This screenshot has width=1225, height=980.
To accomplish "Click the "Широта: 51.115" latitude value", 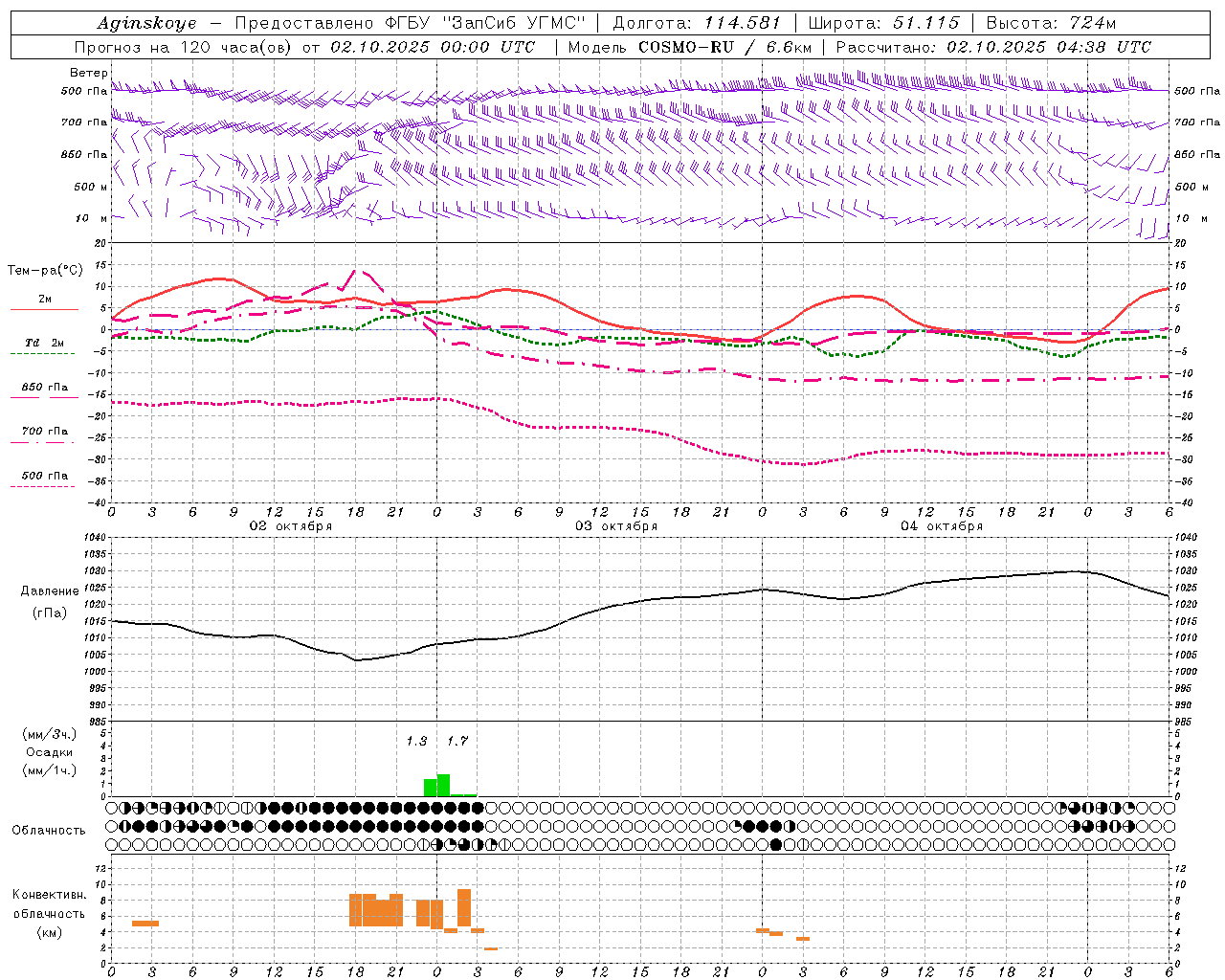I will pyautogui.click(x=883, y=23).
